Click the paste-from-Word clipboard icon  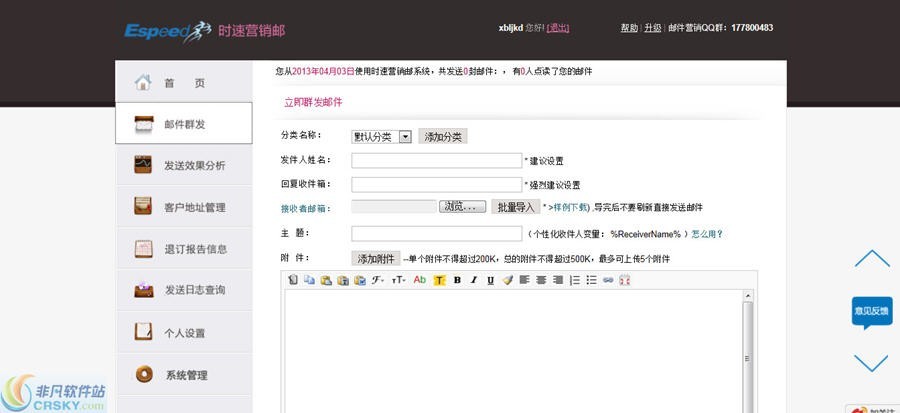coord(360,280)
